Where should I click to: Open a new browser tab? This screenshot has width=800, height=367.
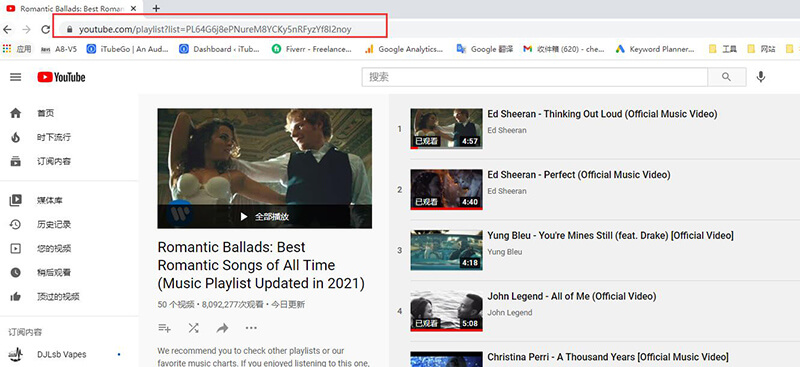point(156,8)
